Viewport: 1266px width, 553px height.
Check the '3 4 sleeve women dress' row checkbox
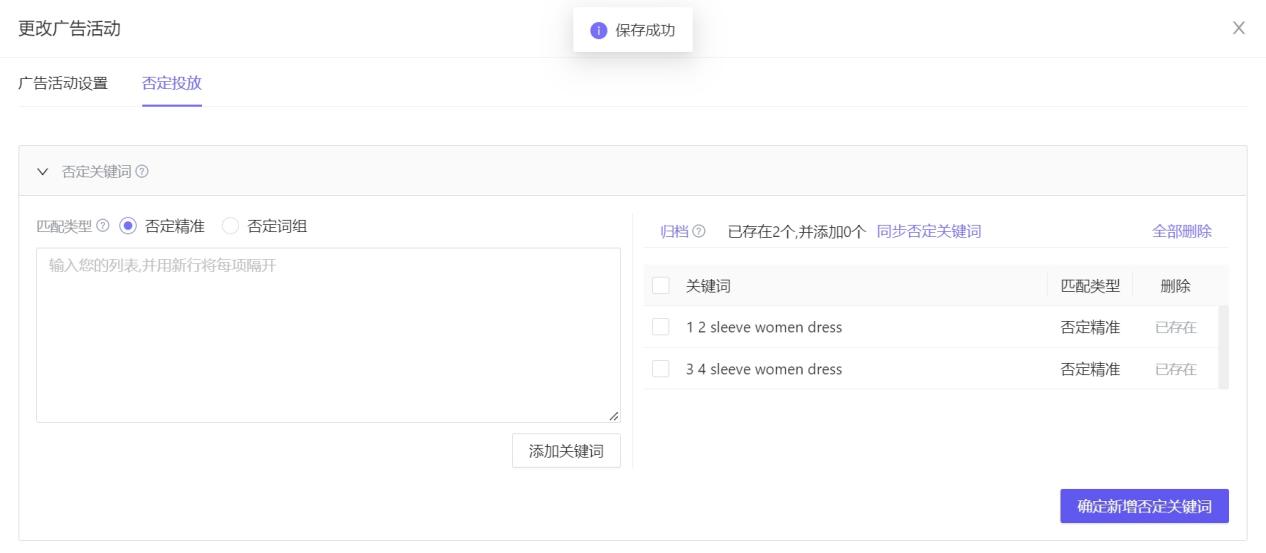(660, 369)
